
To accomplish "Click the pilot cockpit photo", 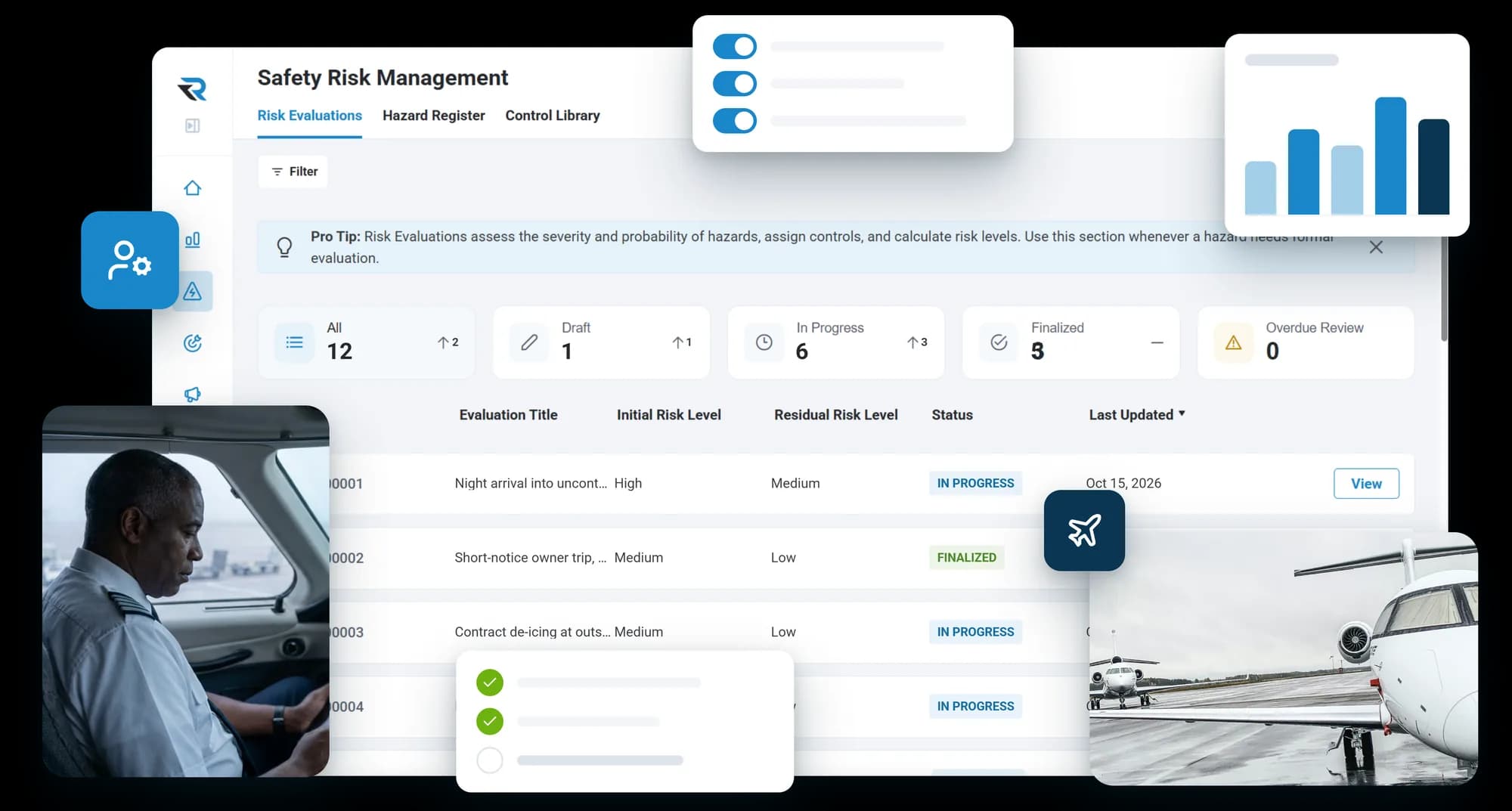I will (x=186, y=591).
